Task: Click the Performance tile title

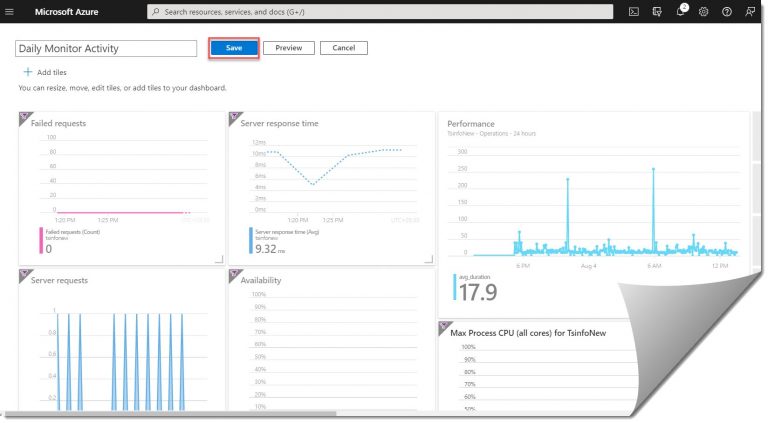Action: pyautogui.click(x=471, y=124)
